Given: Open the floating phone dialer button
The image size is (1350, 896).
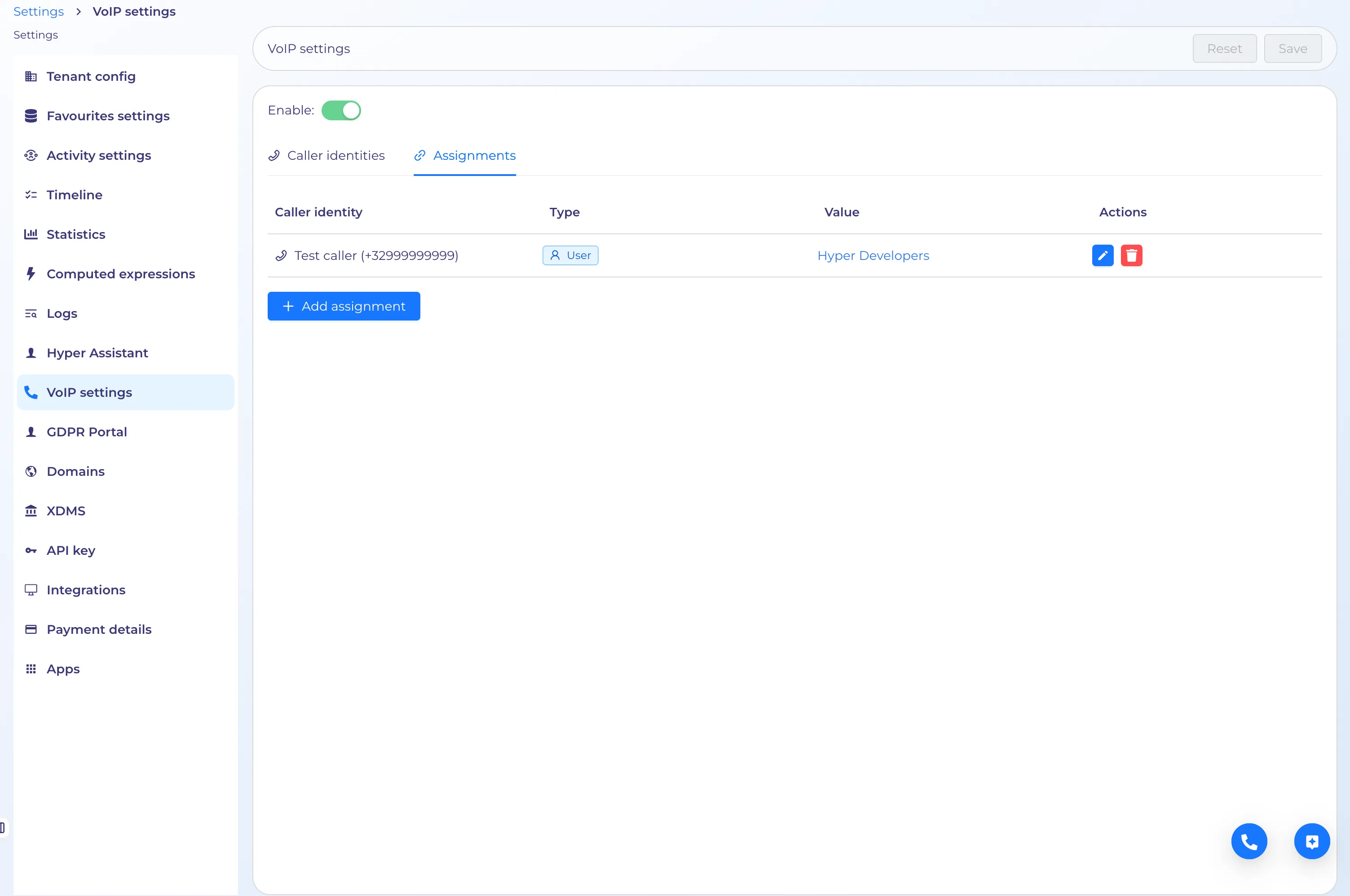Looking at the screenshot, I should pyautogui.click(x=1249, y=841).
